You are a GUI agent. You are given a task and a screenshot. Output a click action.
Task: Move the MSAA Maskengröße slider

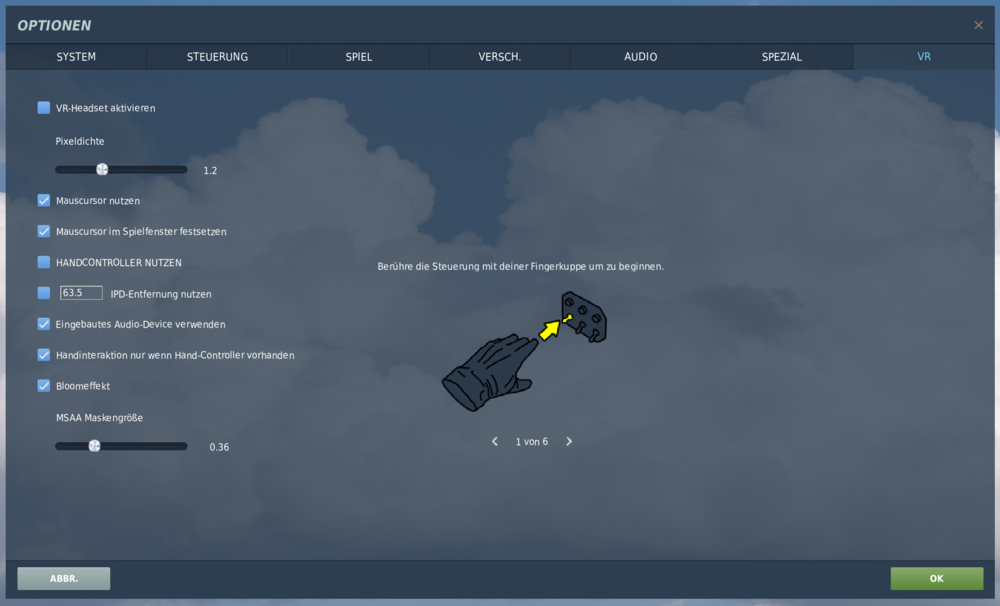(93, 446)
